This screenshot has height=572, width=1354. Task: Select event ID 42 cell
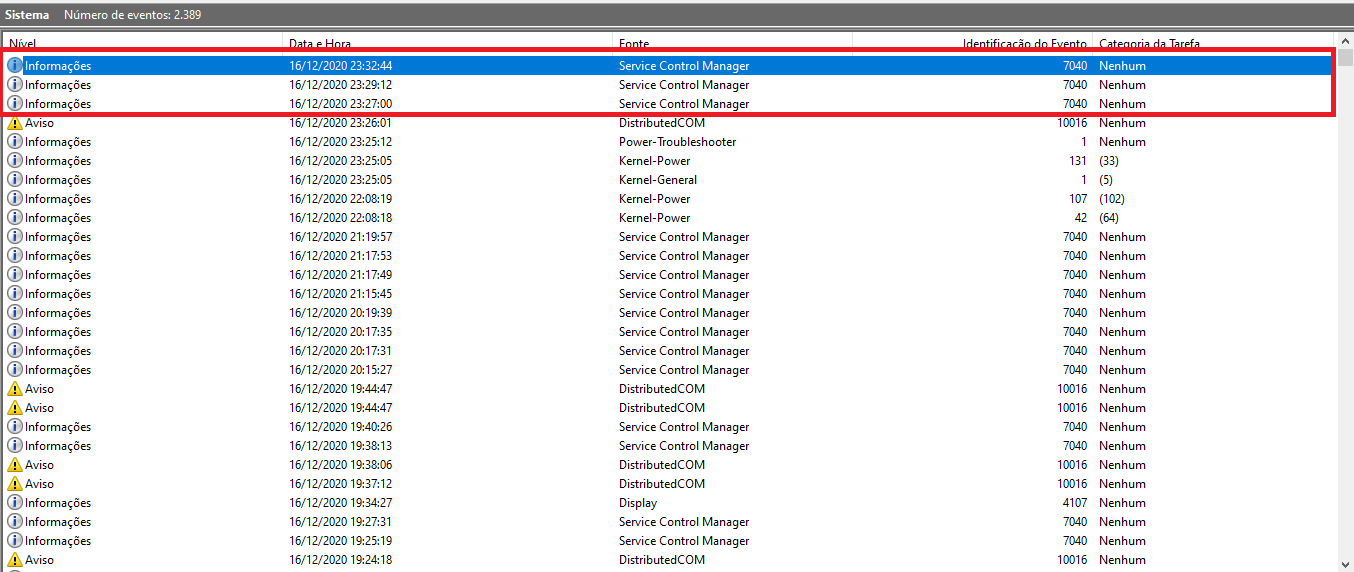coord(1081,218)
